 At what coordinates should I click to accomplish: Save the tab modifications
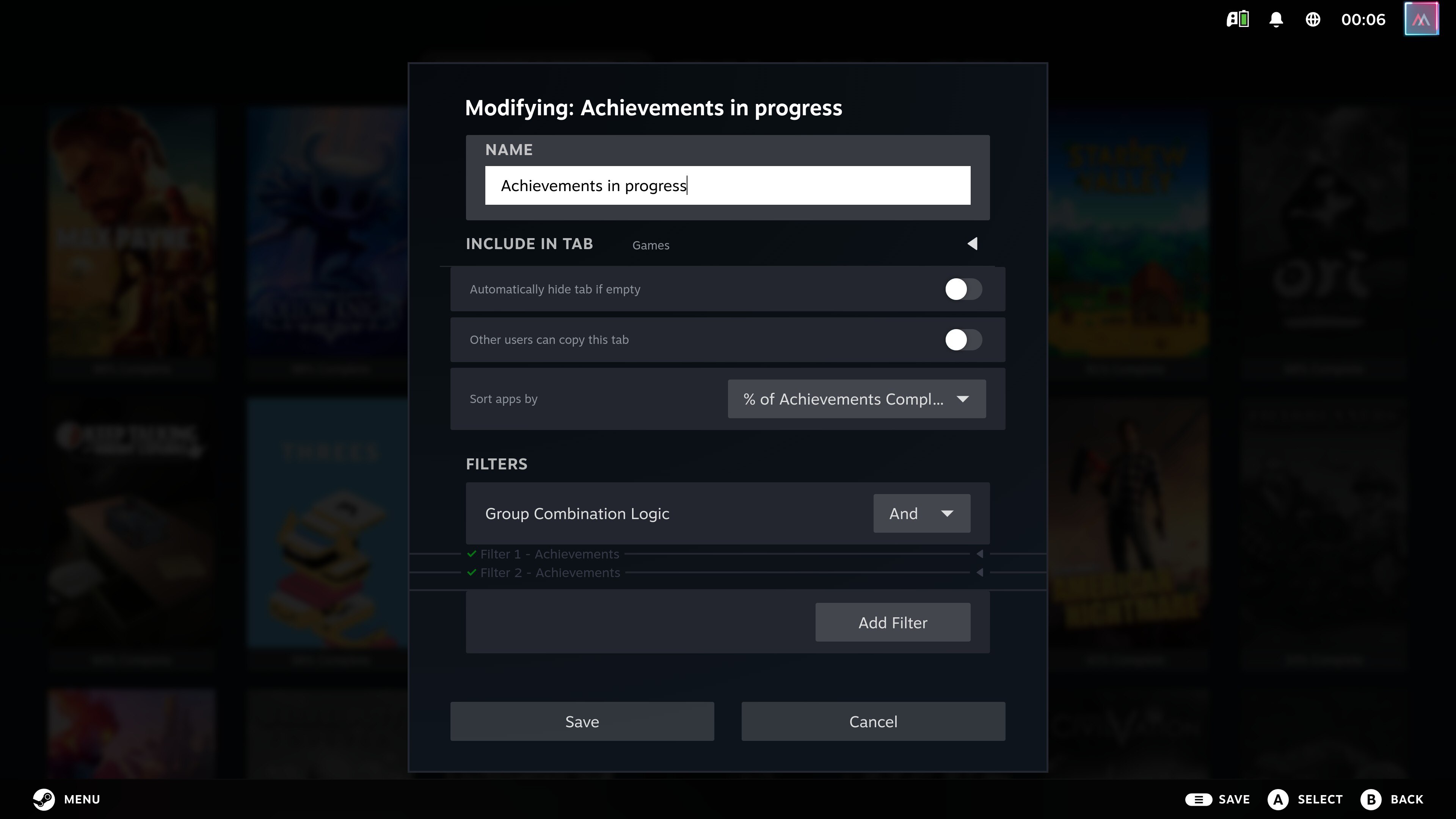(x=582, y=721)
